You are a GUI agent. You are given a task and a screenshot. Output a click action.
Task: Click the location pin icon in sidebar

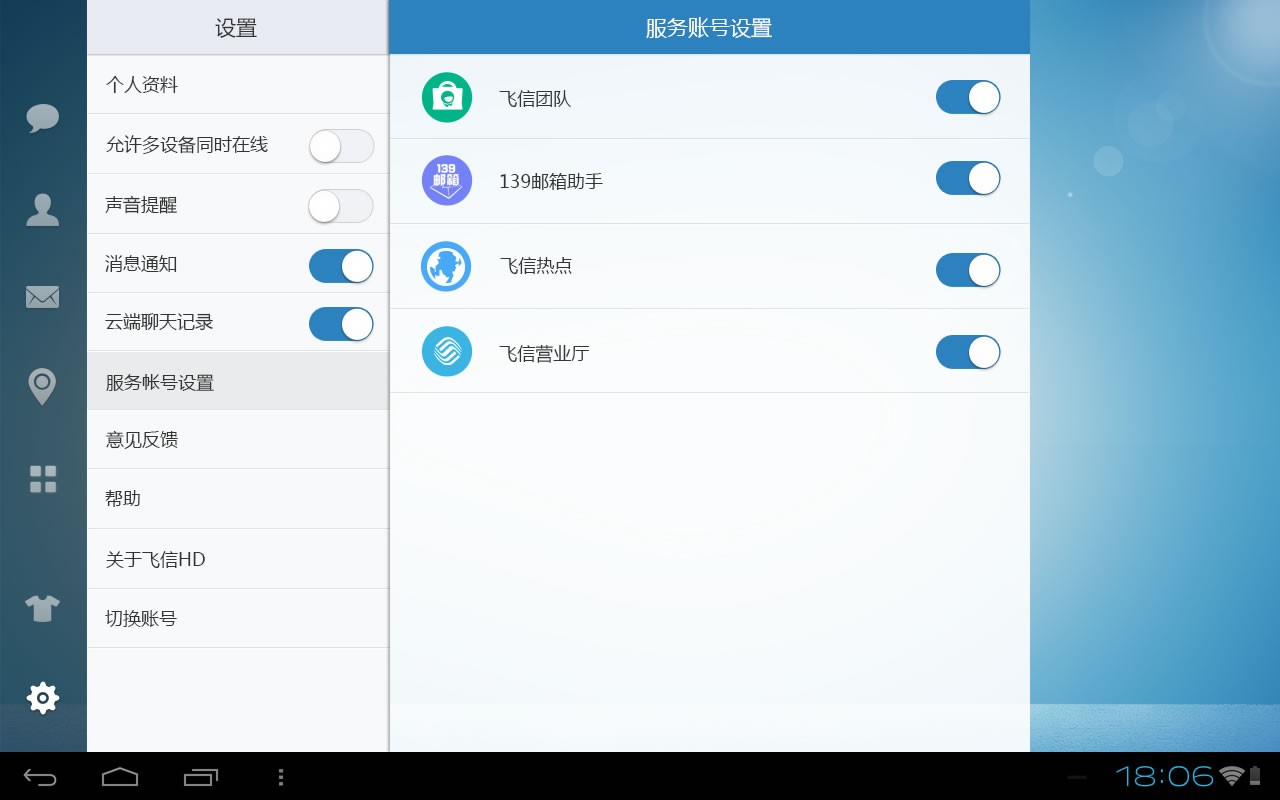click(42, 386)
